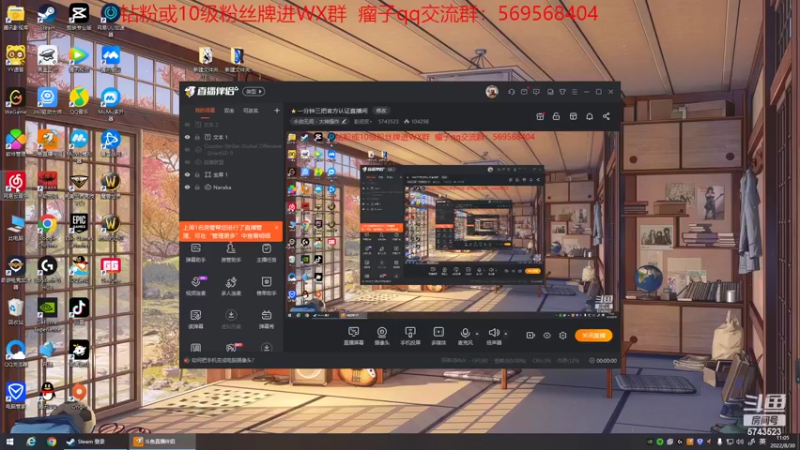Screen dimensions: 800x450
Task: Expand speaker options arrow
Action: click(x=506, y=334)
